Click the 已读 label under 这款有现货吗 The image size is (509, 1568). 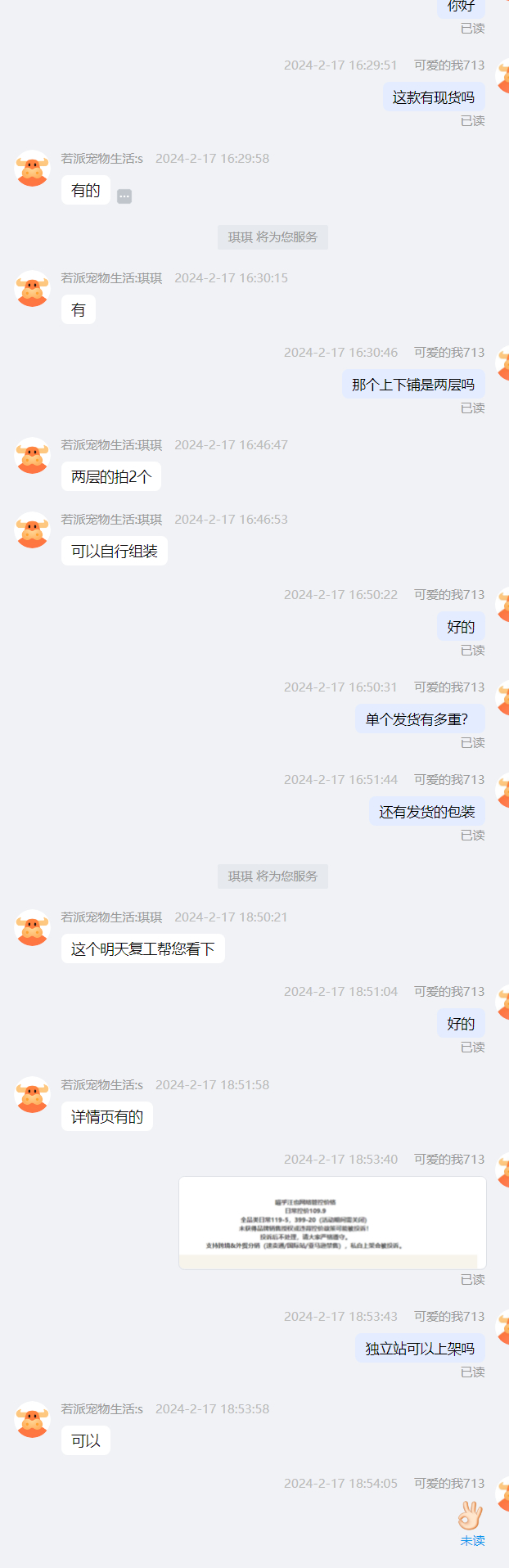point(472,120)
